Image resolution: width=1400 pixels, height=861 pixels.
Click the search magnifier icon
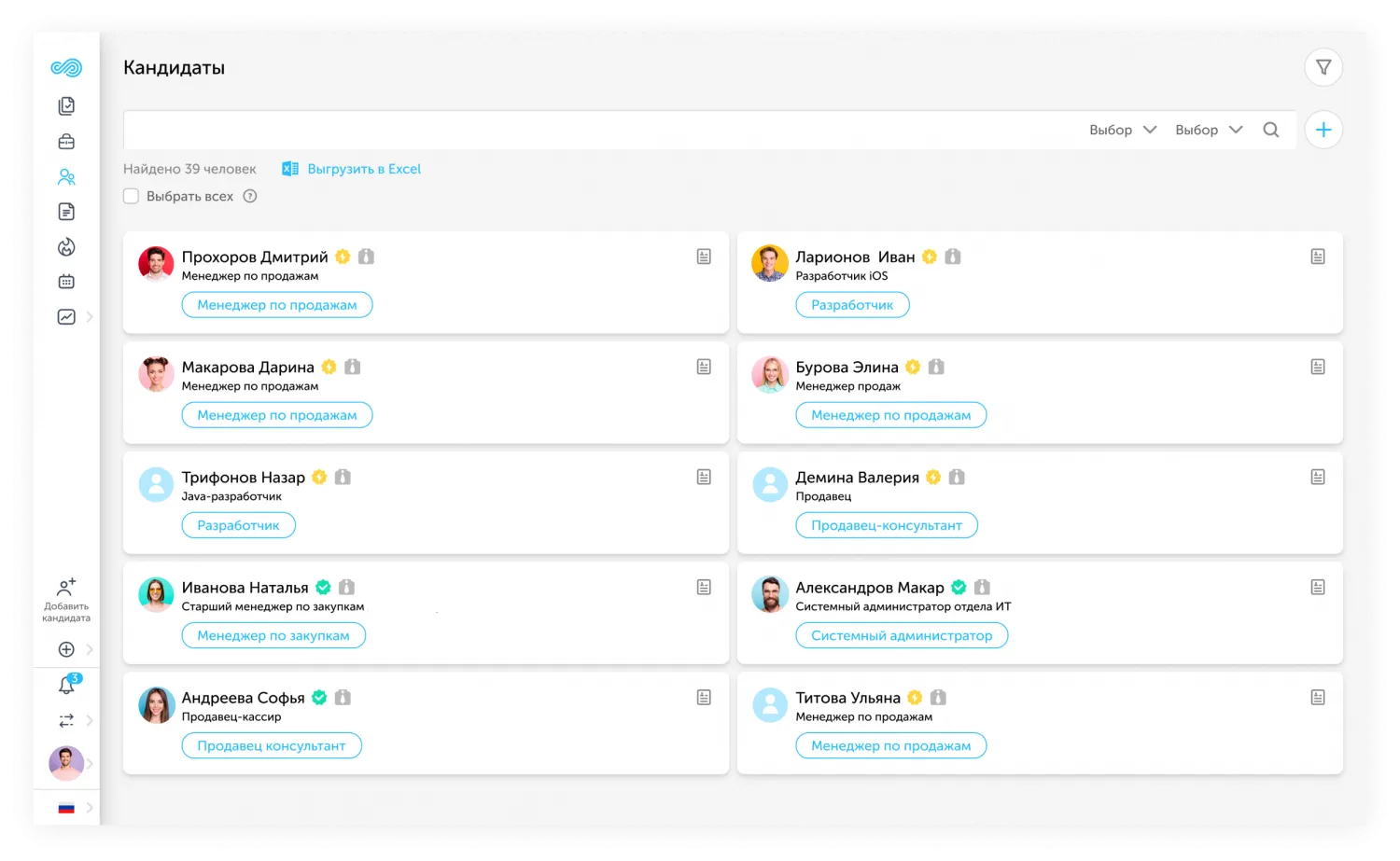1270,130
